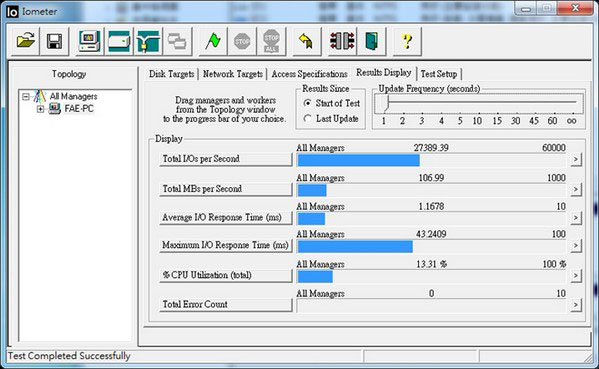This screenshot has height=369, width=599.
Task: Click the % CPU Utilization (total) button
Action: (226, 275)
